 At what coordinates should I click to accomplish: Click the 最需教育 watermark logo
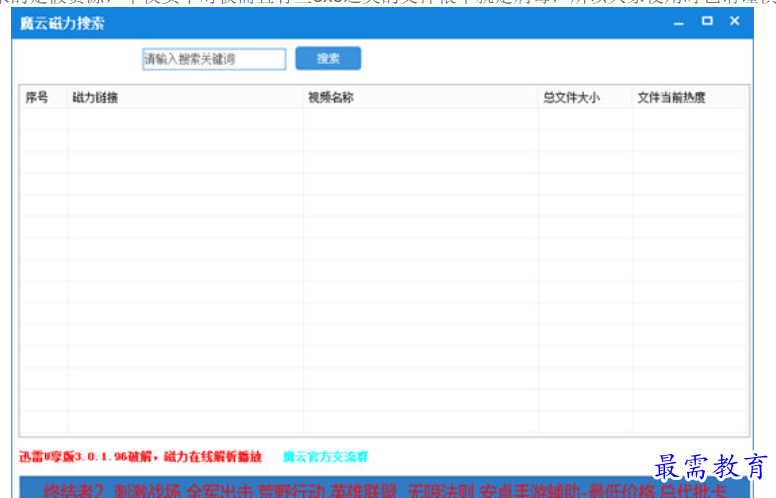click(x=711, y=467)
